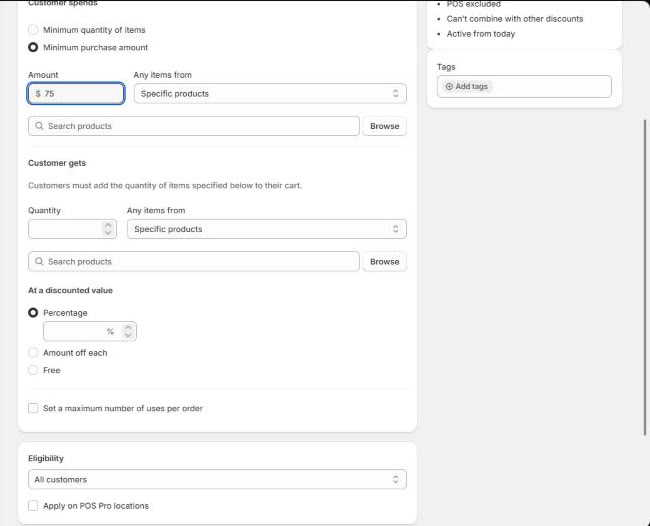The image size is (650, 526).
Task: Select the Free discount radio
Action: (33, 370)
